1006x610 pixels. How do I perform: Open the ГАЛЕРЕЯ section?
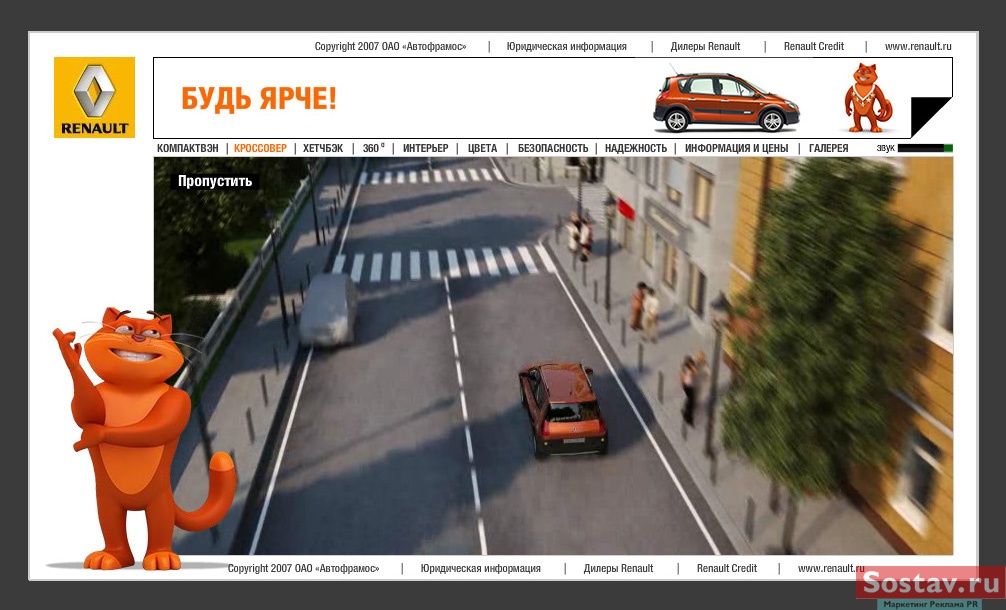click(x=828, y=148)
